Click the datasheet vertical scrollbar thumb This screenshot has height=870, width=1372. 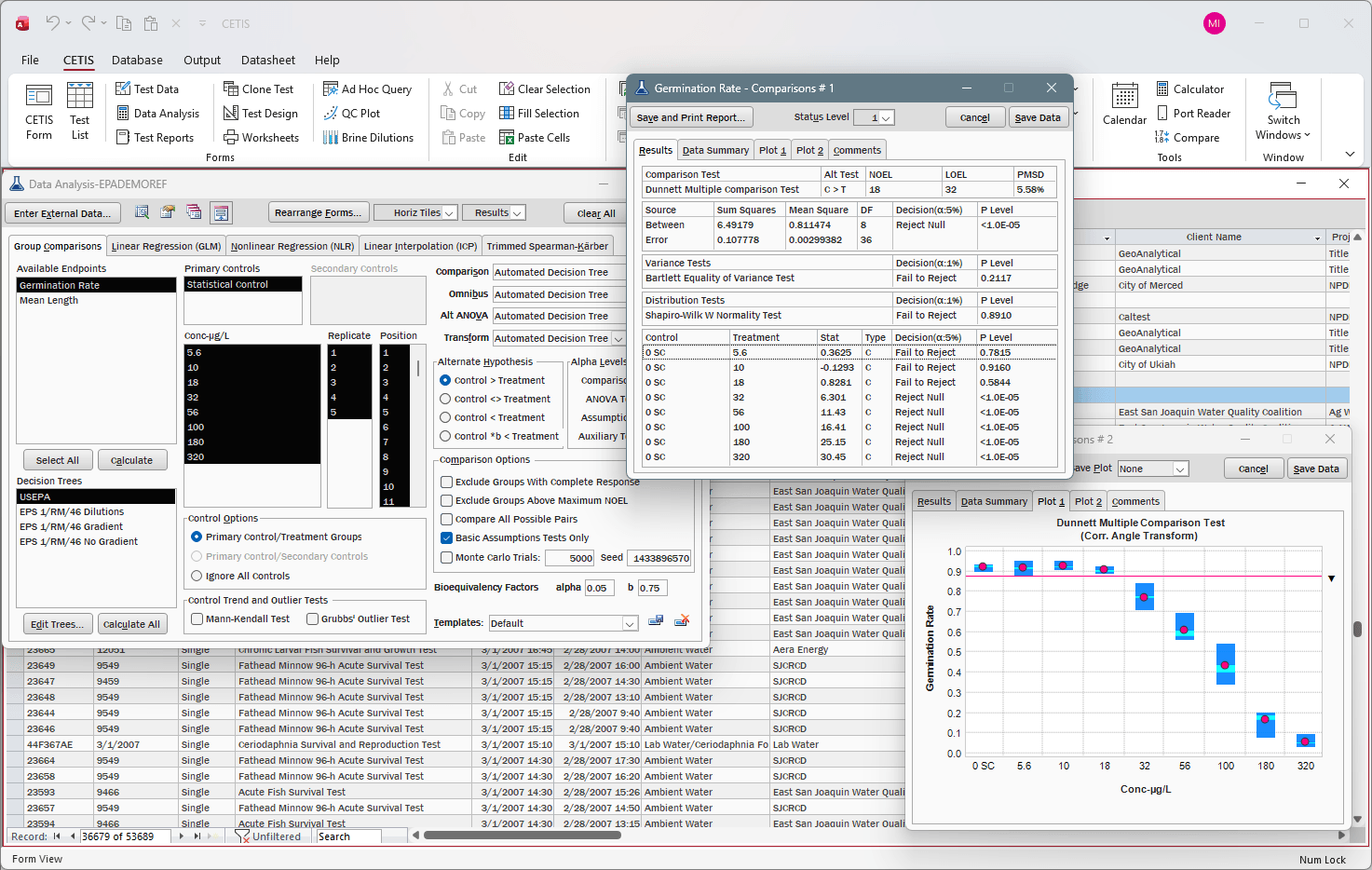pyautogui.click(x=1357, y=630)
